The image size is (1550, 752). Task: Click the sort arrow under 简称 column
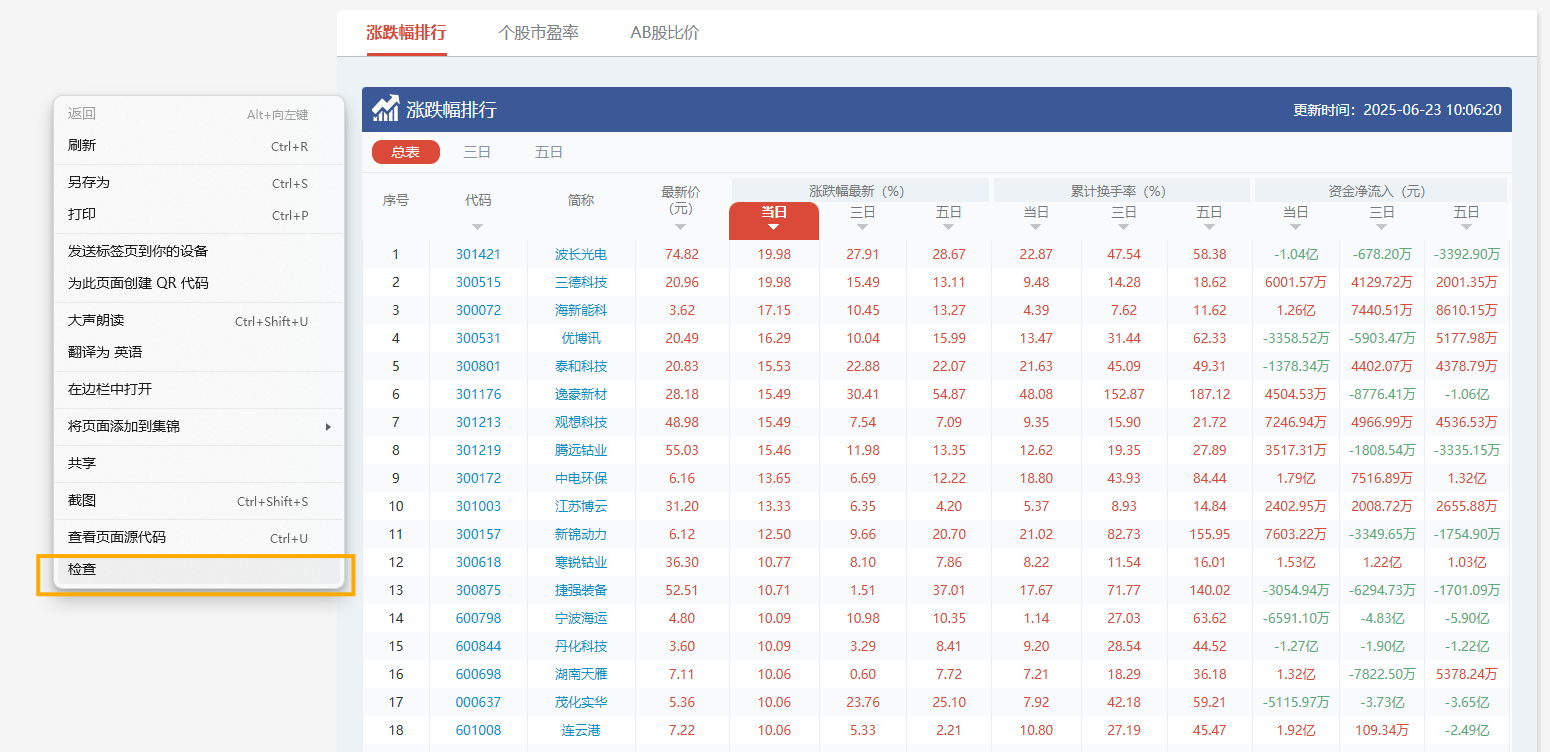tap(580, 228)
